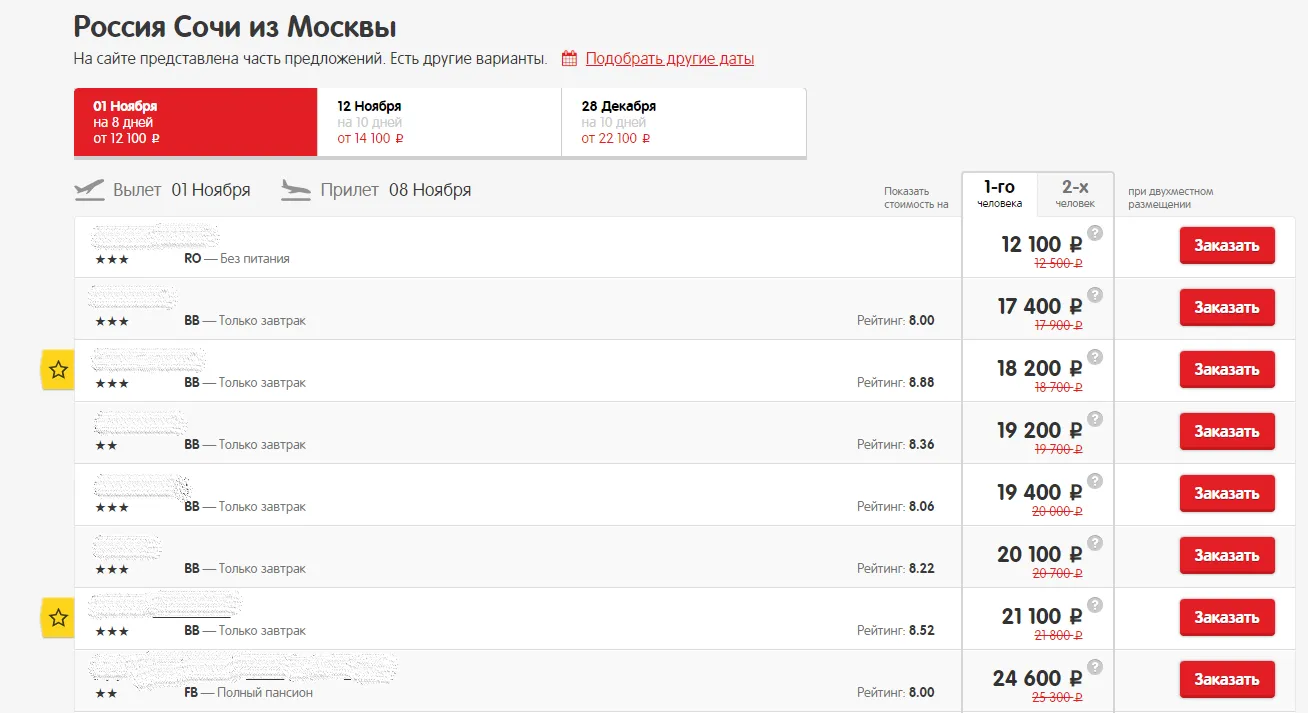Click the yellow star badge on 8.52-rated hotel
The width and height of the screenshot is (1308, 713).
pos(58,618)
